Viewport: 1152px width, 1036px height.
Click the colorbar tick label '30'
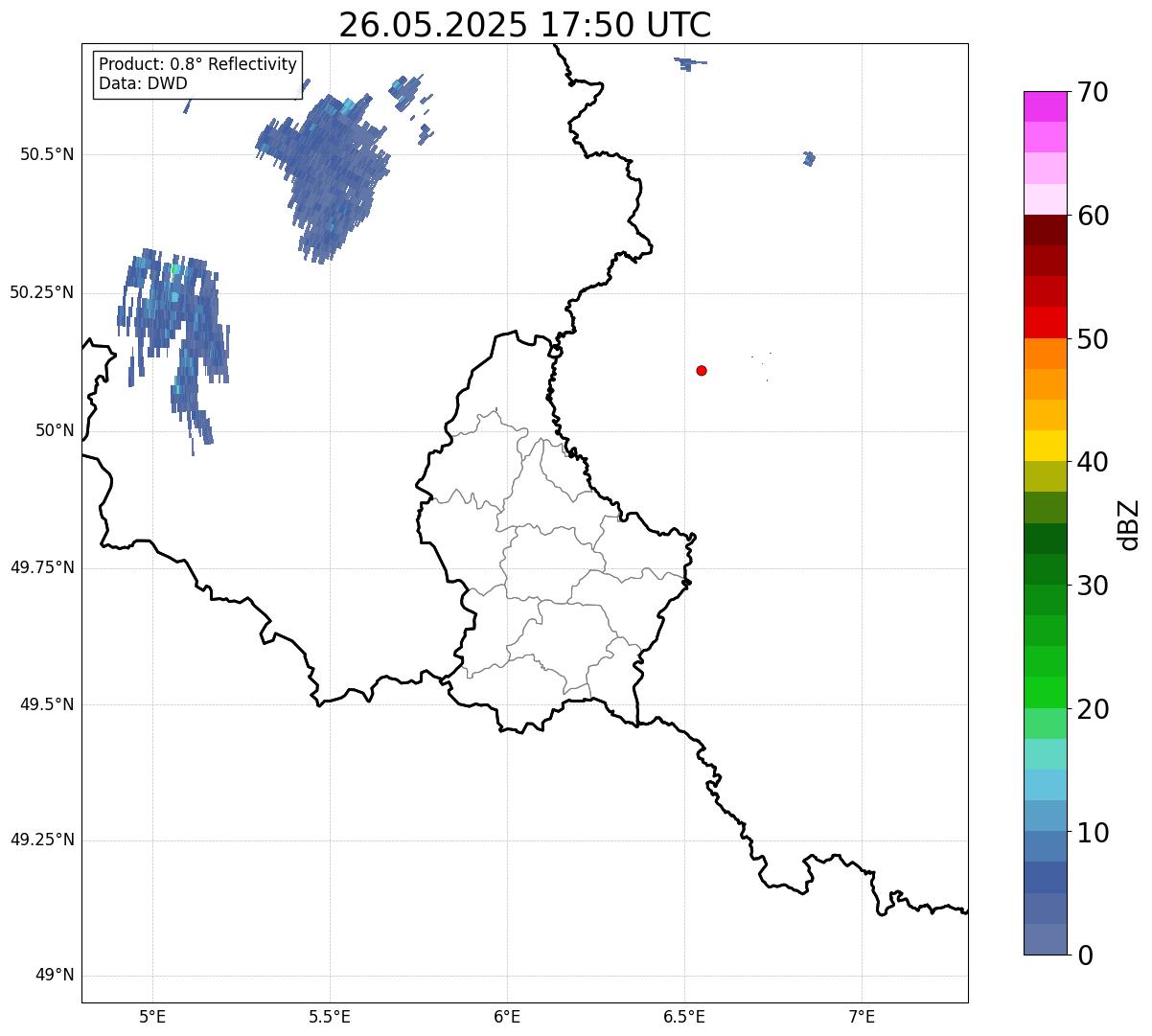click(1093, 586)
